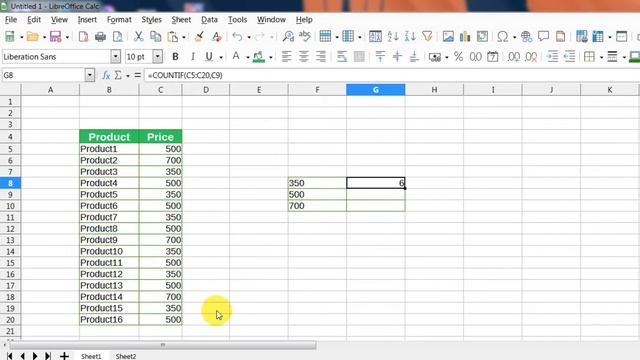
Task: Select column G header
Action: (376, 90)
